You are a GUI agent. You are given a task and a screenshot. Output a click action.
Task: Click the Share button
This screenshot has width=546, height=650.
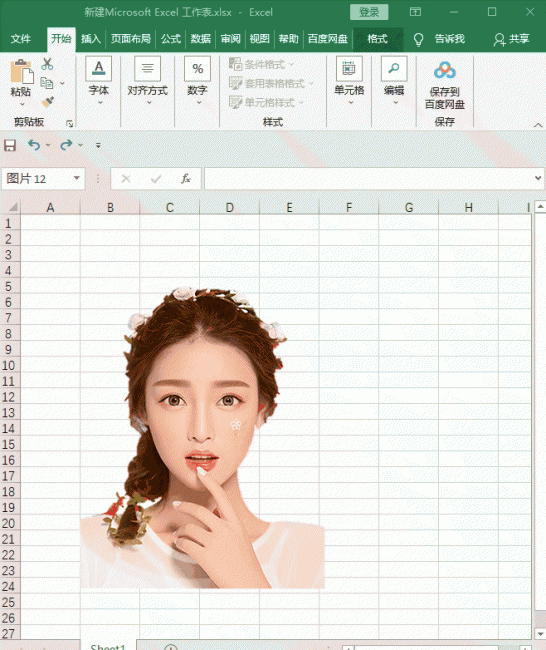click(512, 39)
